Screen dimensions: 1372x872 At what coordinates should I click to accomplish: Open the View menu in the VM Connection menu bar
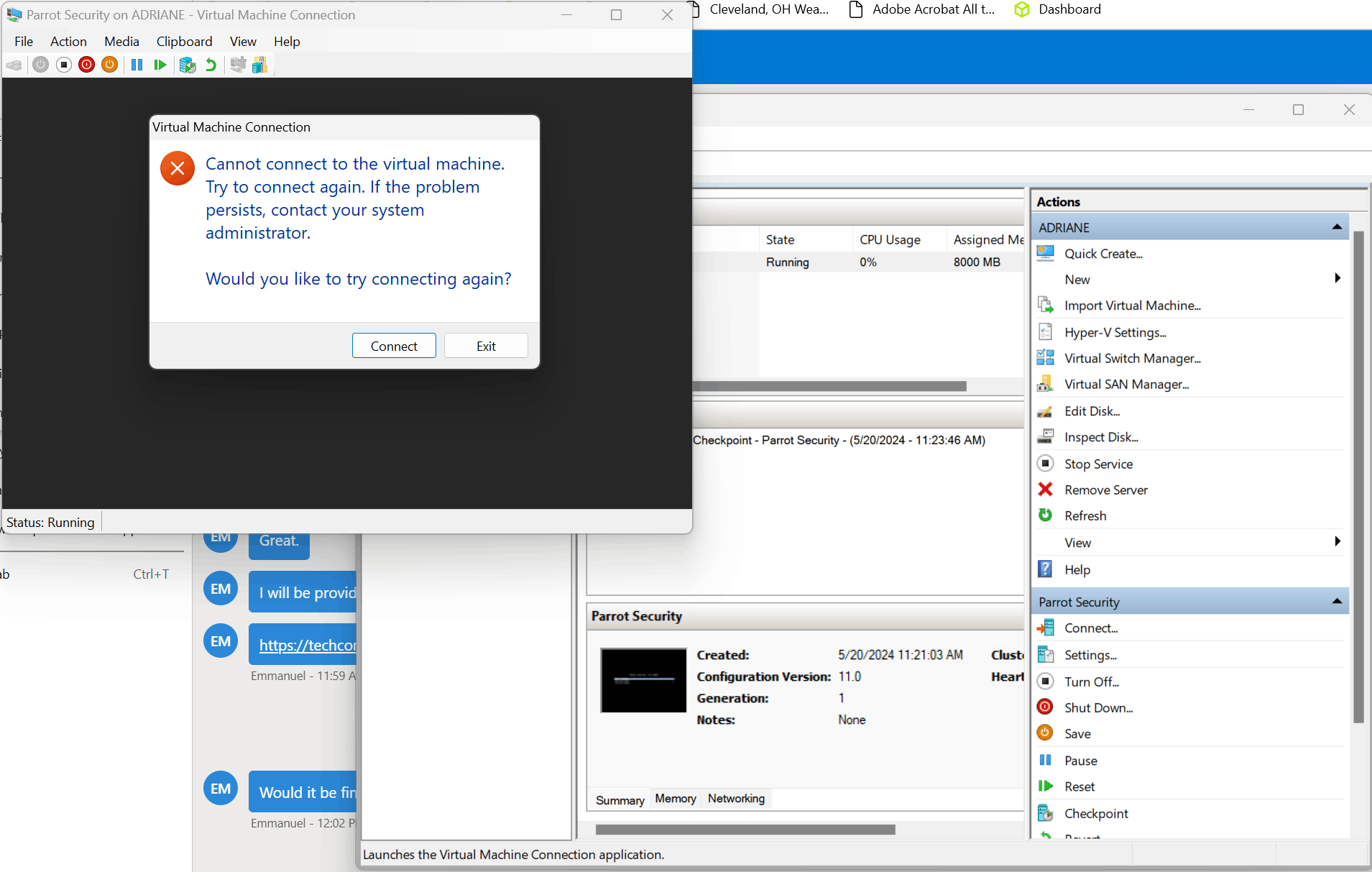[x=243, y=42]
